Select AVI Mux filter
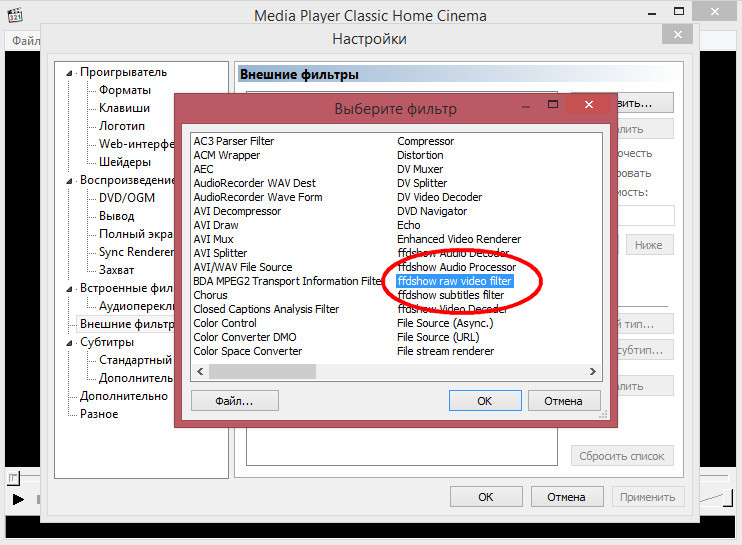The height and width of the screenshot is (545, 742). pyautogui.click(x=213, y=239)
